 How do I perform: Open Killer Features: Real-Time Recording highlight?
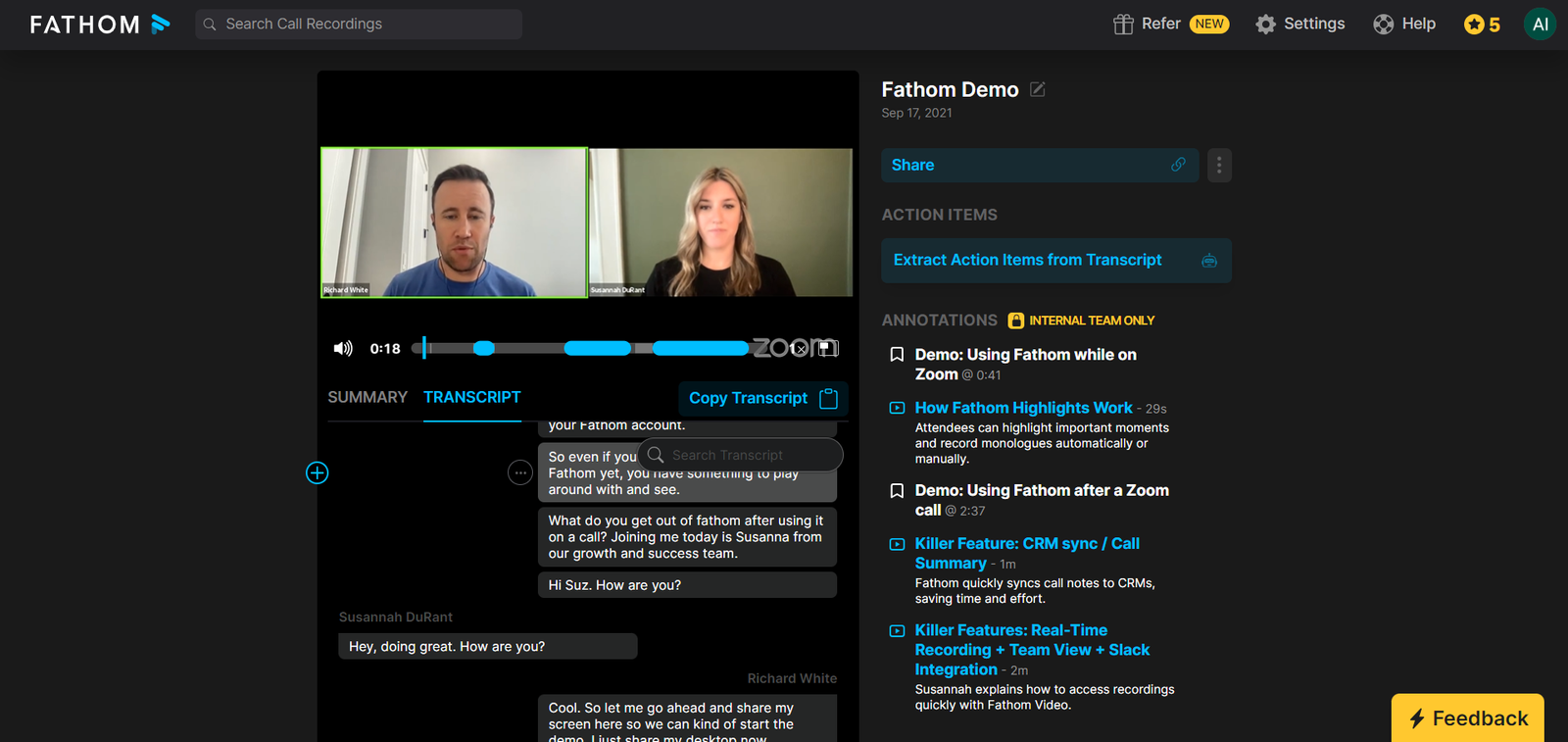coord(1032,650)
